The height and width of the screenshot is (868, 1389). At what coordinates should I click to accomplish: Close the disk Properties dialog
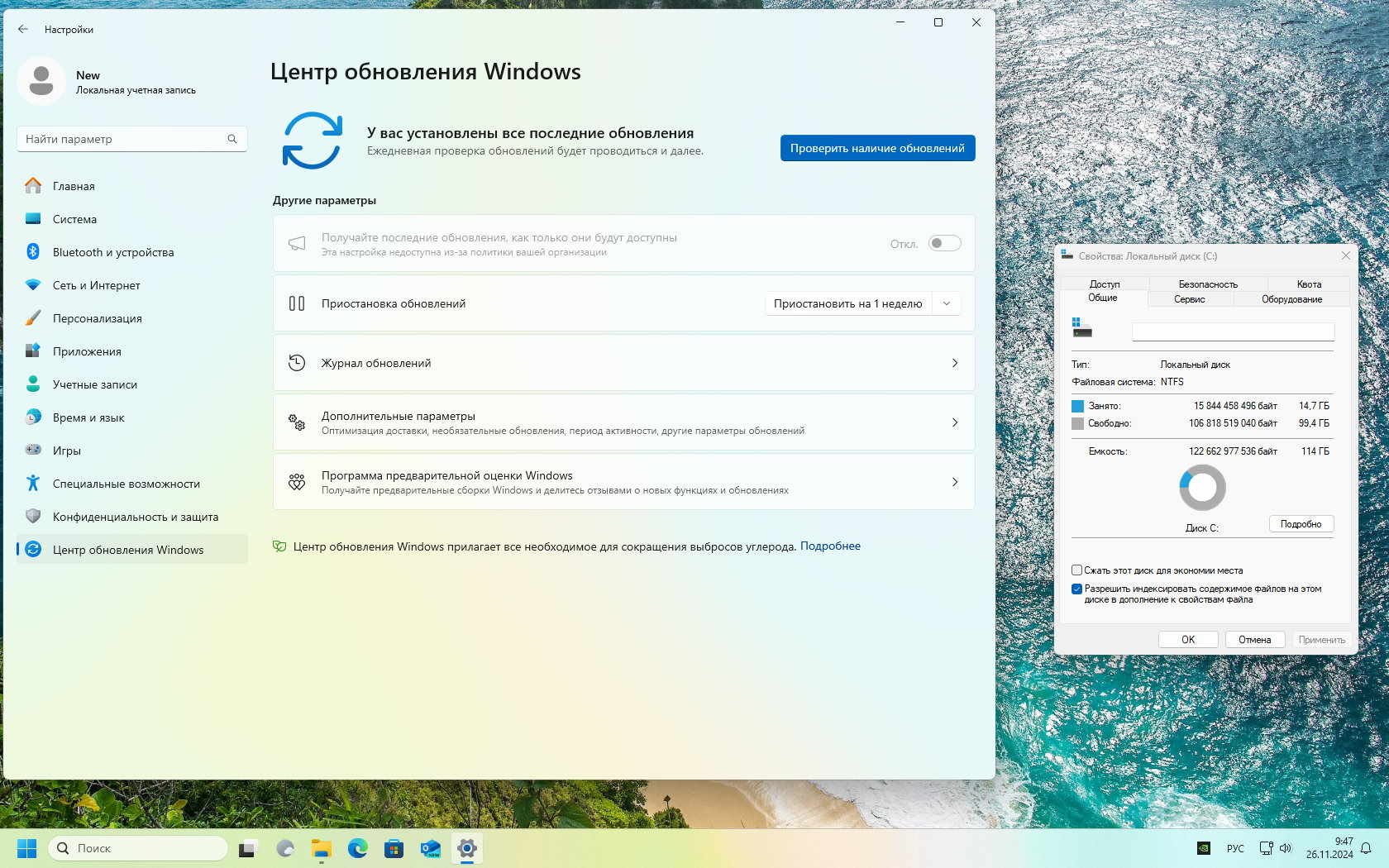[1345, 255]
